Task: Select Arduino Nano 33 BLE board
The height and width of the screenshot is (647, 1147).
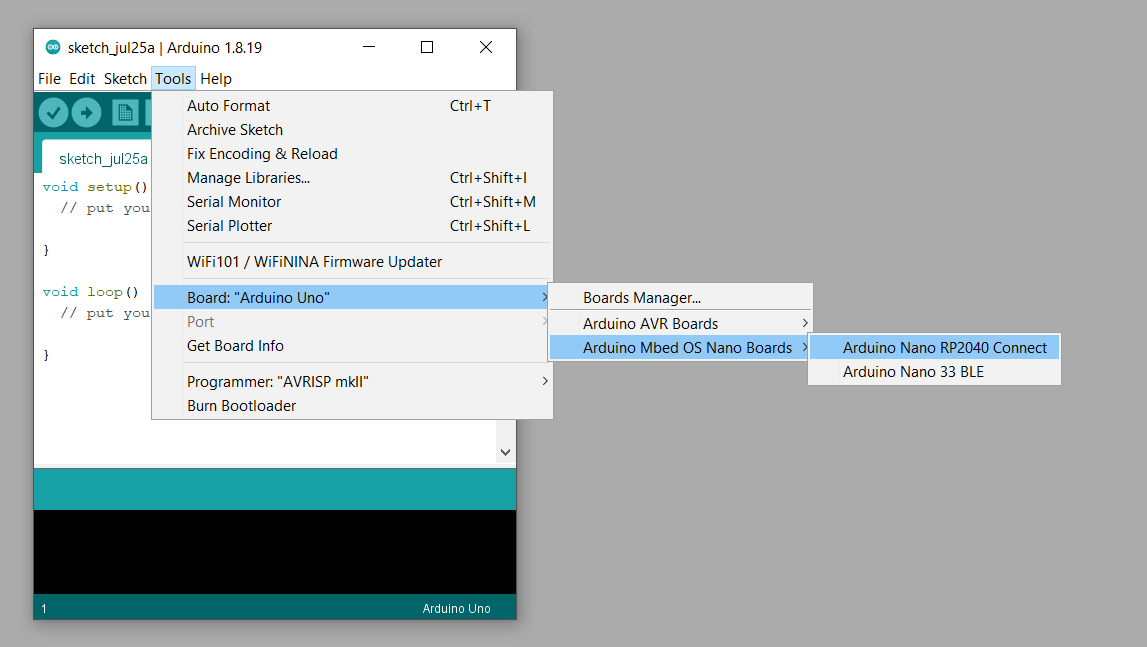Action: pyautogui.click(x=913, y=372)
